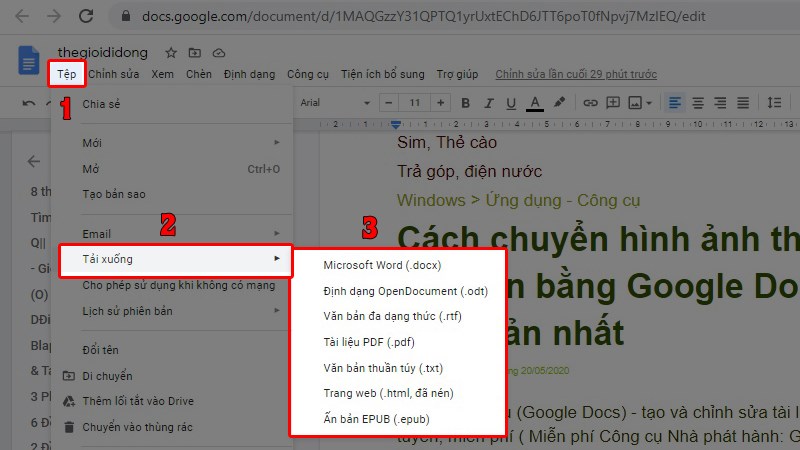Add a comment from the toolbar
Image resolution: width=800 pixels, height=450 pixels.
(x=613, y=103)
